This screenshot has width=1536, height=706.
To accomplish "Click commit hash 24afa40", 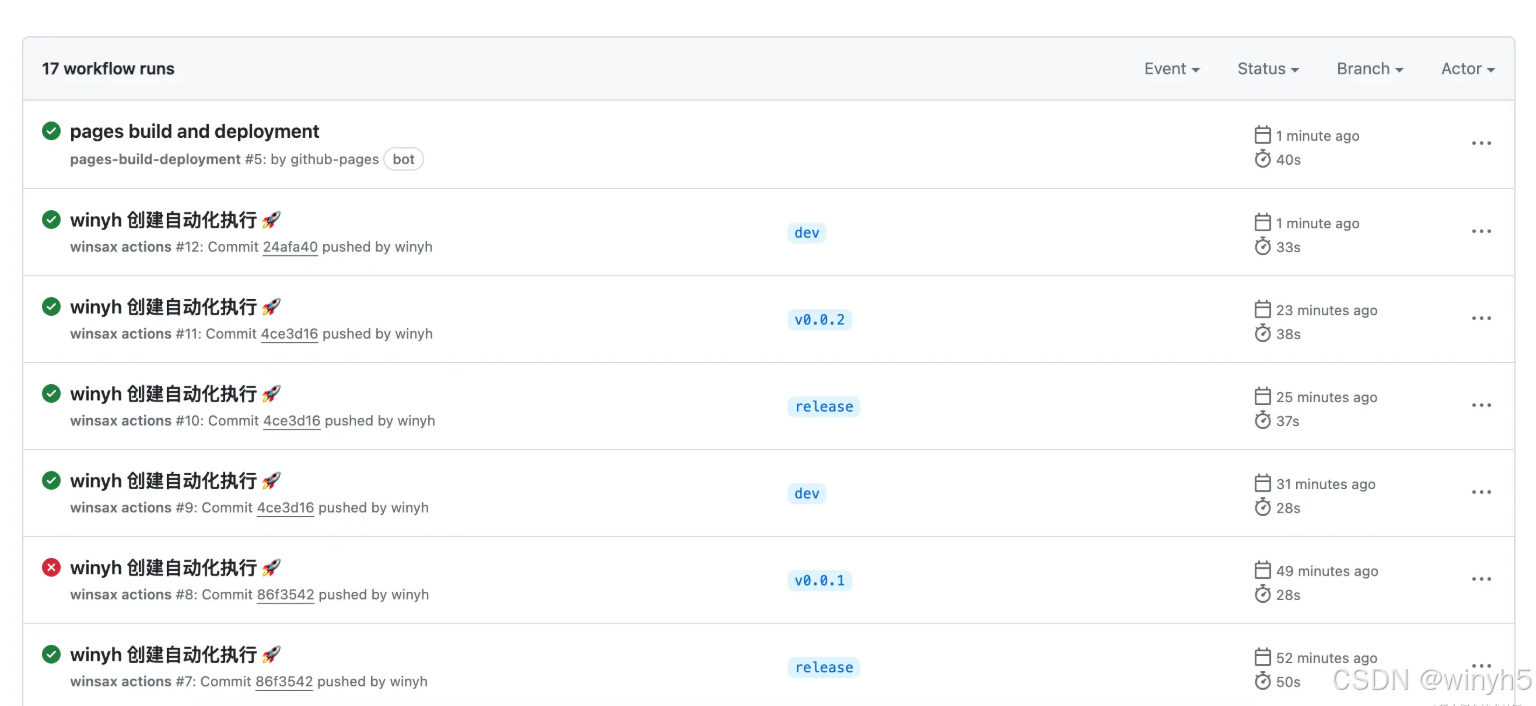I will point(290,247).
